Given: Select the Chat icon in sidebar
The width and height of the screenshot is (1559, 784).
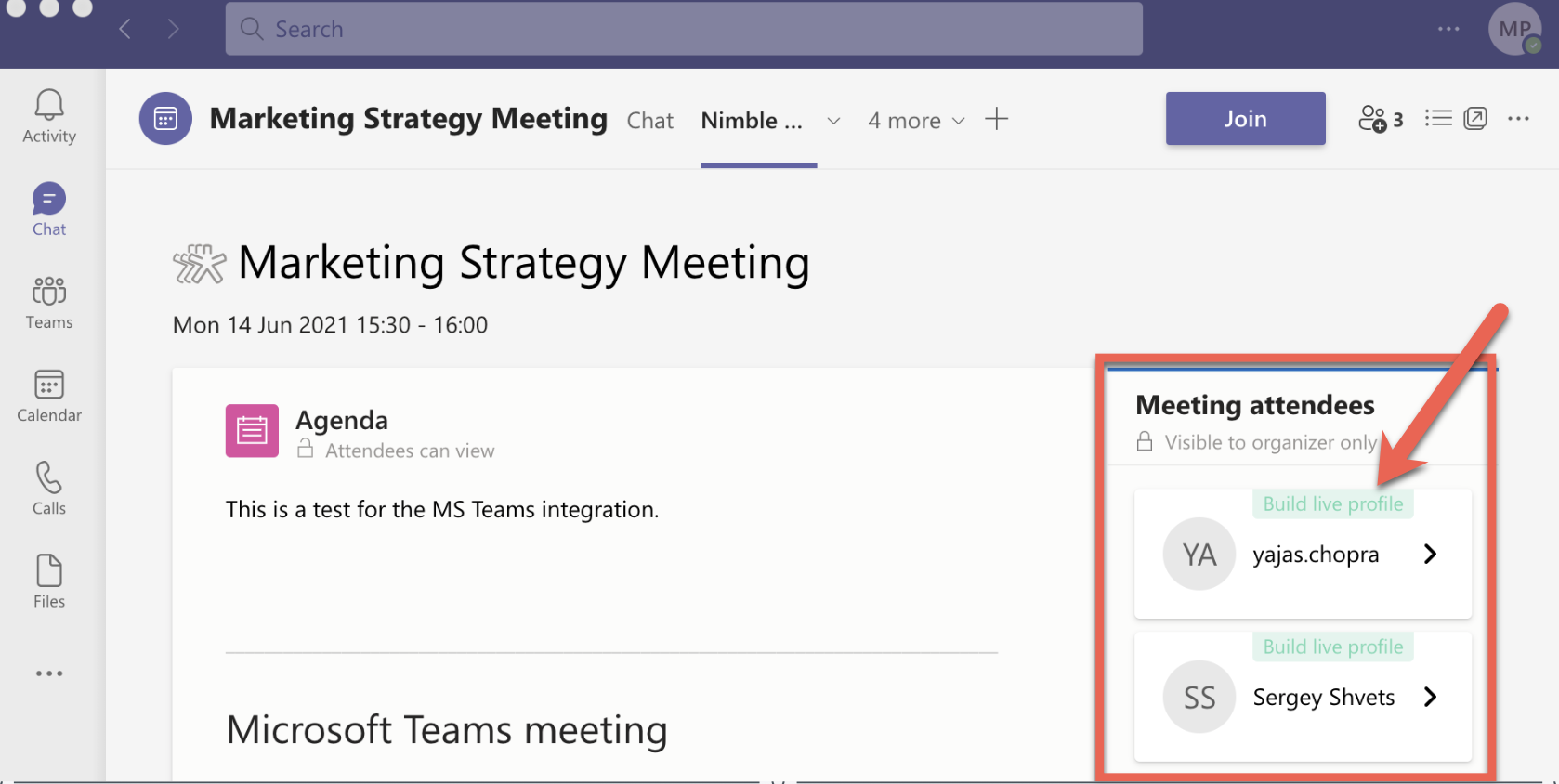Looking at the screenshot, I should (49, 199).
